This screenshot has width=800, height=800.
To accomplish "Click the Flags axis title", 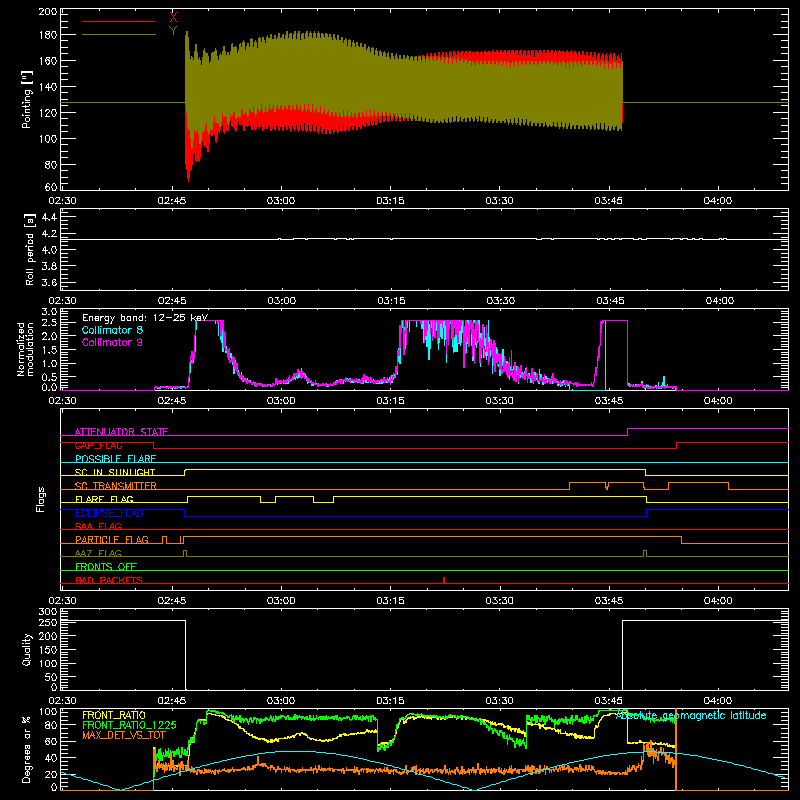I will click(x=41, y=499).
